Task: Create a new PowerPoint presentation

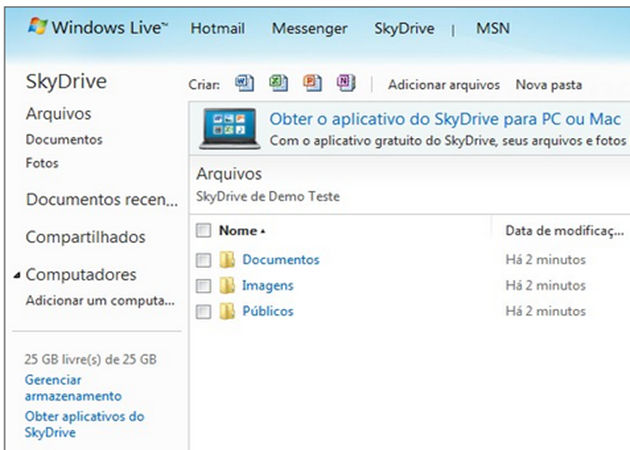Action: (x=312, y=84)
